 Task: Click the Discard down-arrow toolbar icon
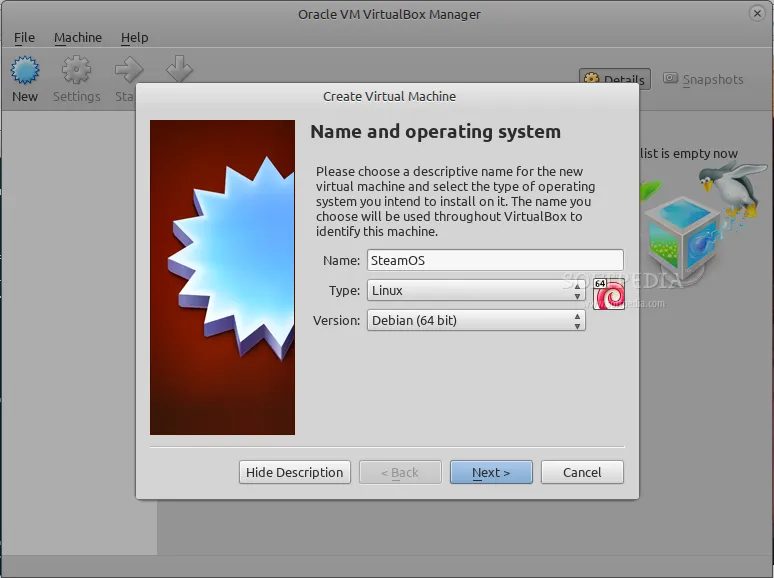(x=179, y=69)
